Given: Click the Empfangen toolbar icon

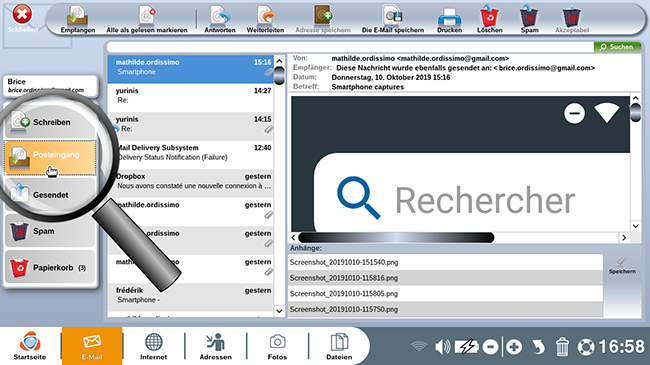Looking at the screenshot, I should click(78, 19).
